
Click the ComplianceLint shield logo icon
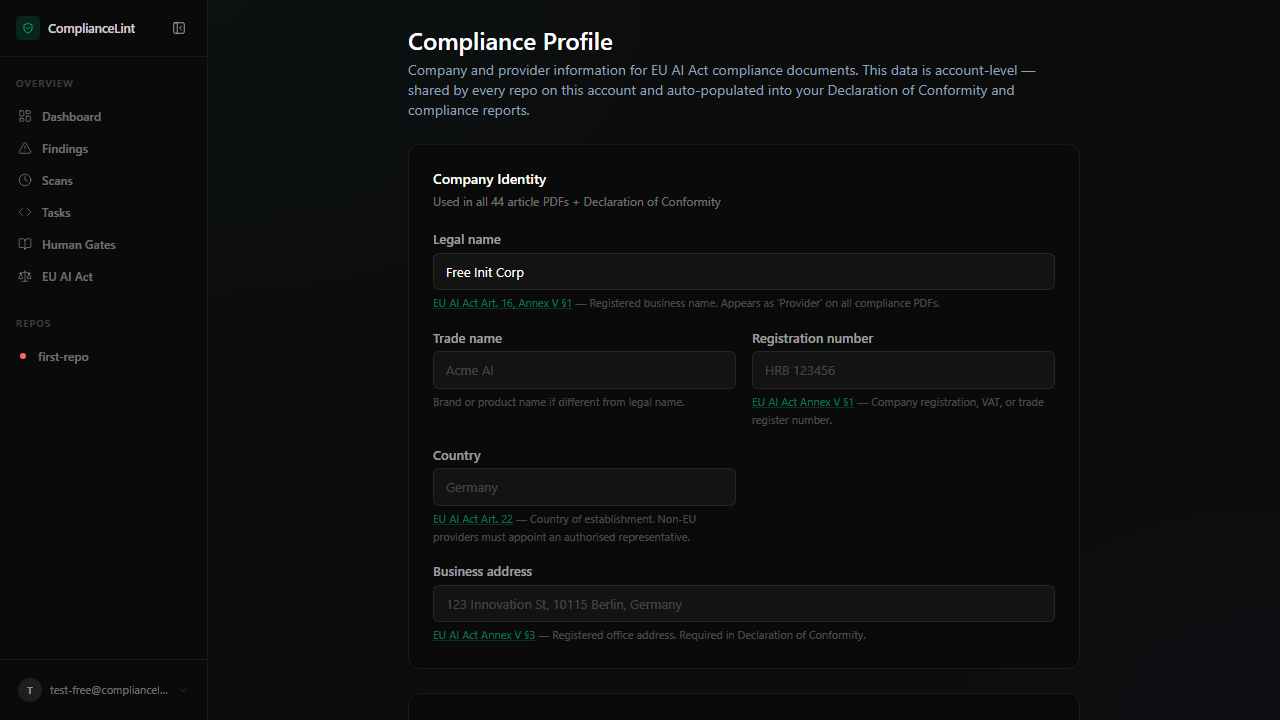pos(28,28)
